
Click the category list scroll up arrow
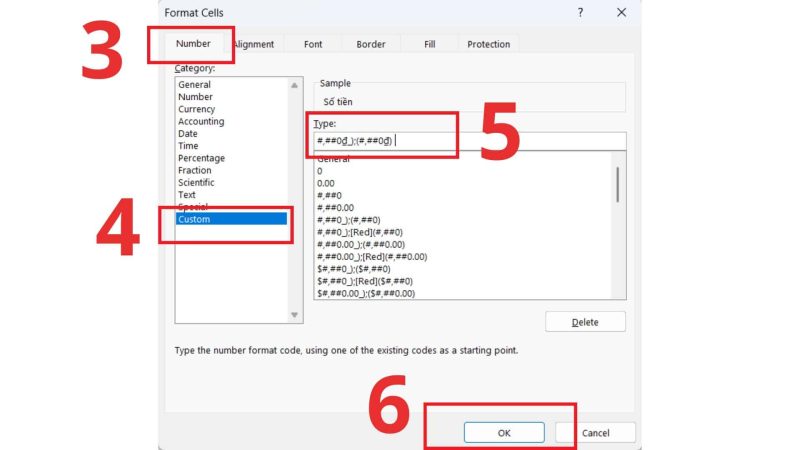294,85
